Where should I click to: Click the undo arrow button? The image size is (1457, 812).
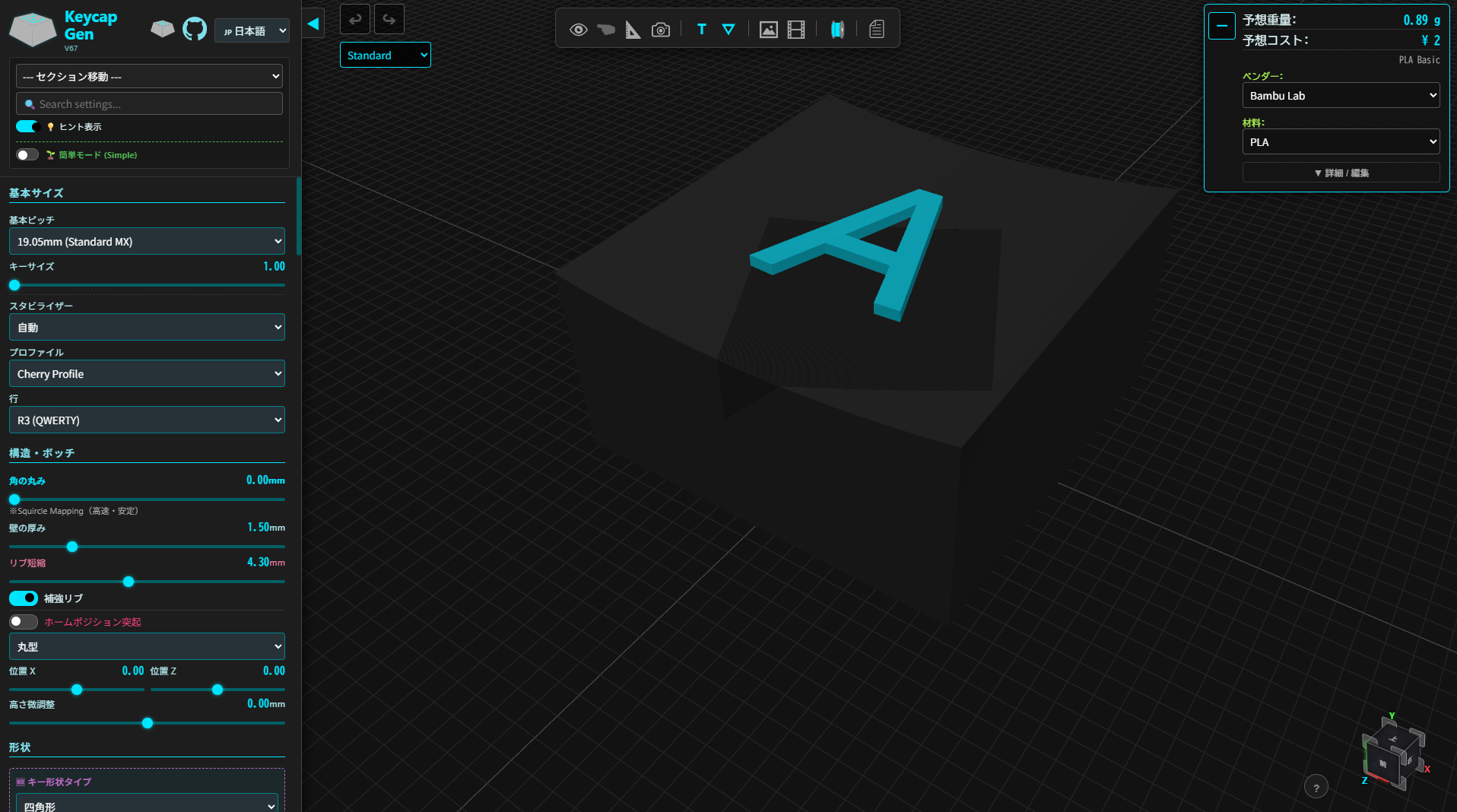tap(355, 20)
